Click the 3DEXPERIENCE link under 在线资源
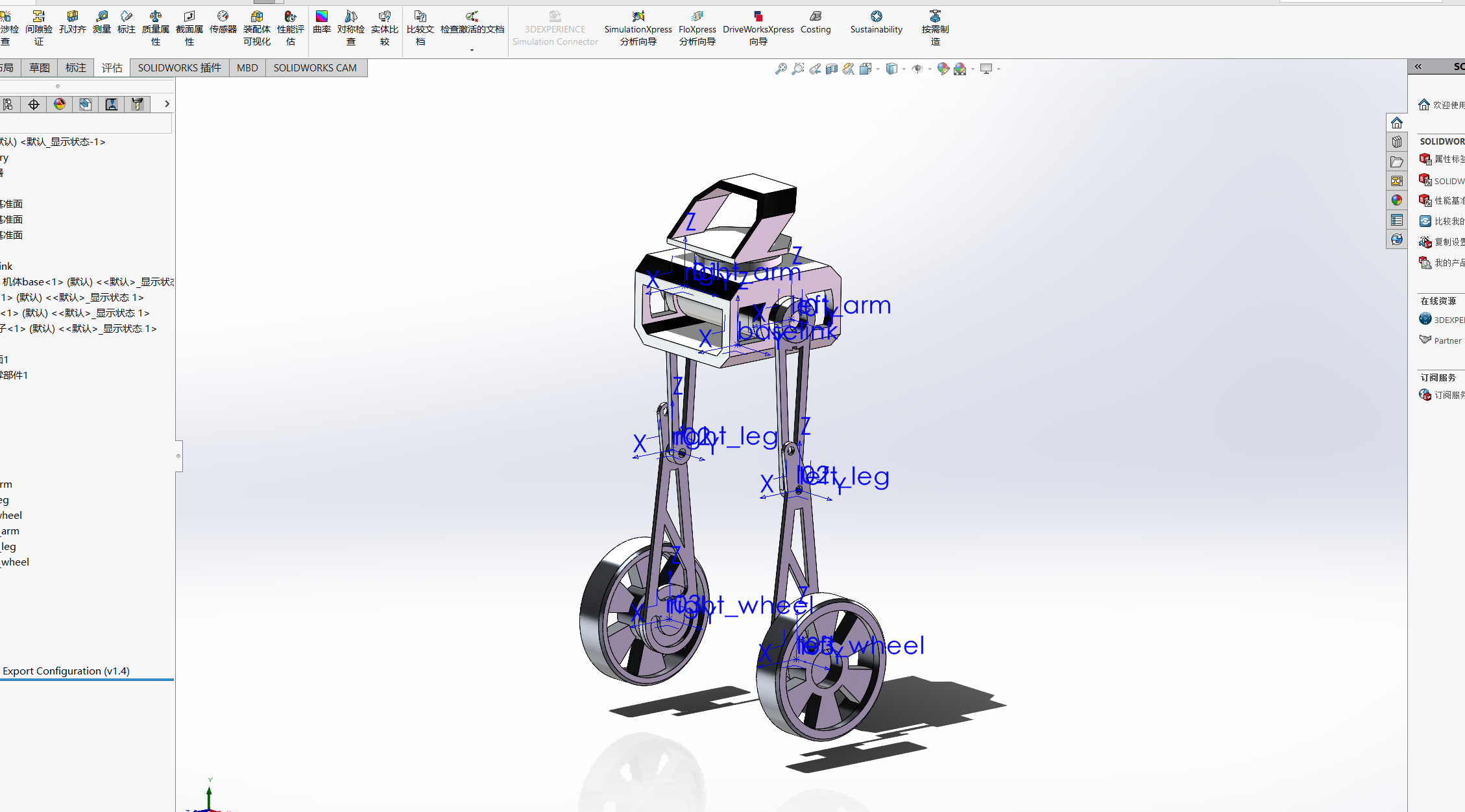Screen dimensions: 1465x812 pyautogui.click(x=1442, y=320)
